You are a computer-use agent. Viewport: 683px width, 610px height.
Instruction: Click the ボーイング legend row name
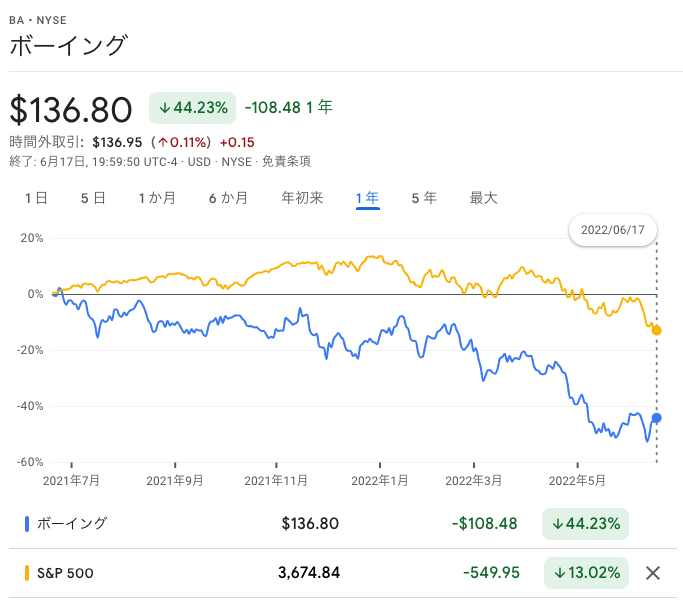click(72, 524)
